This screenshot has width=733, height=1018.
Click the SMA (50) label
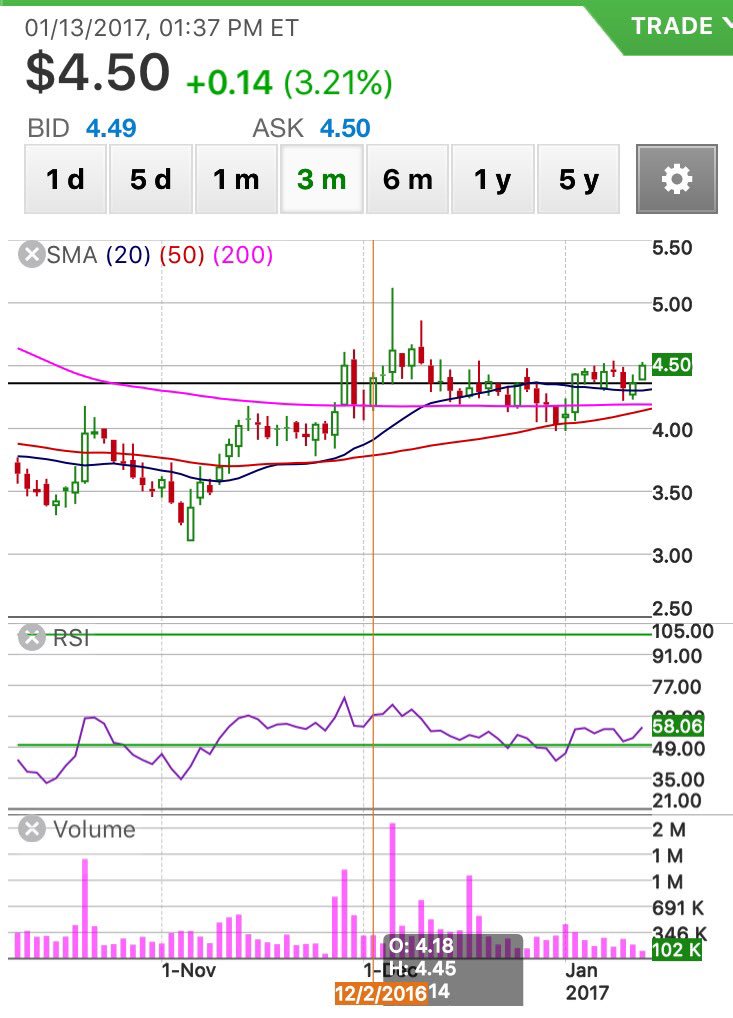(x=182, y=255)
